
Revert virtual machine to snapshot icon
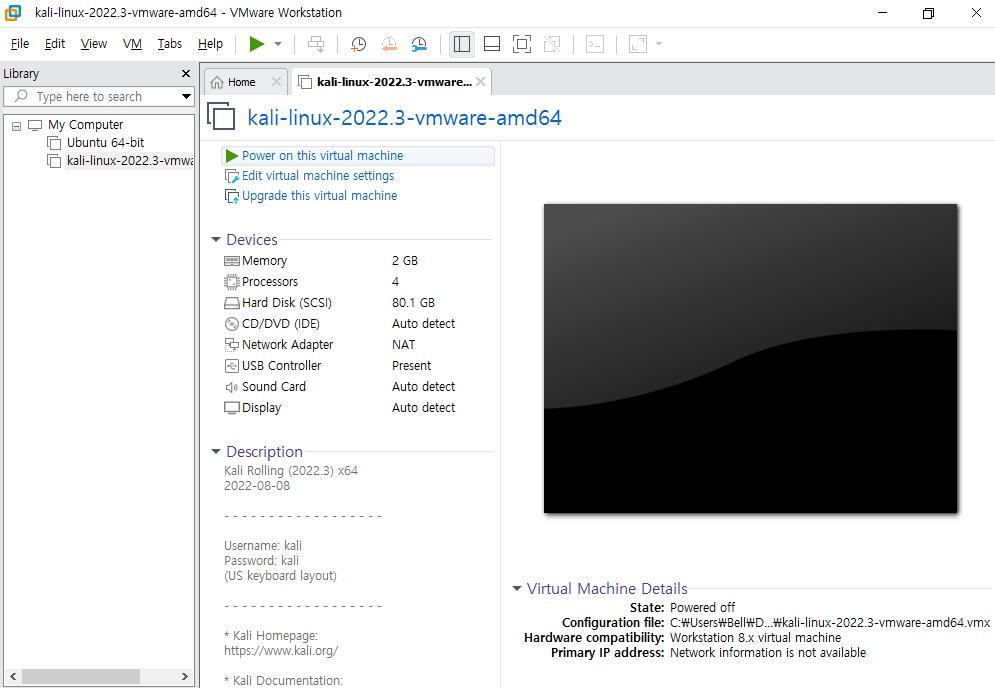coord(389,44)
